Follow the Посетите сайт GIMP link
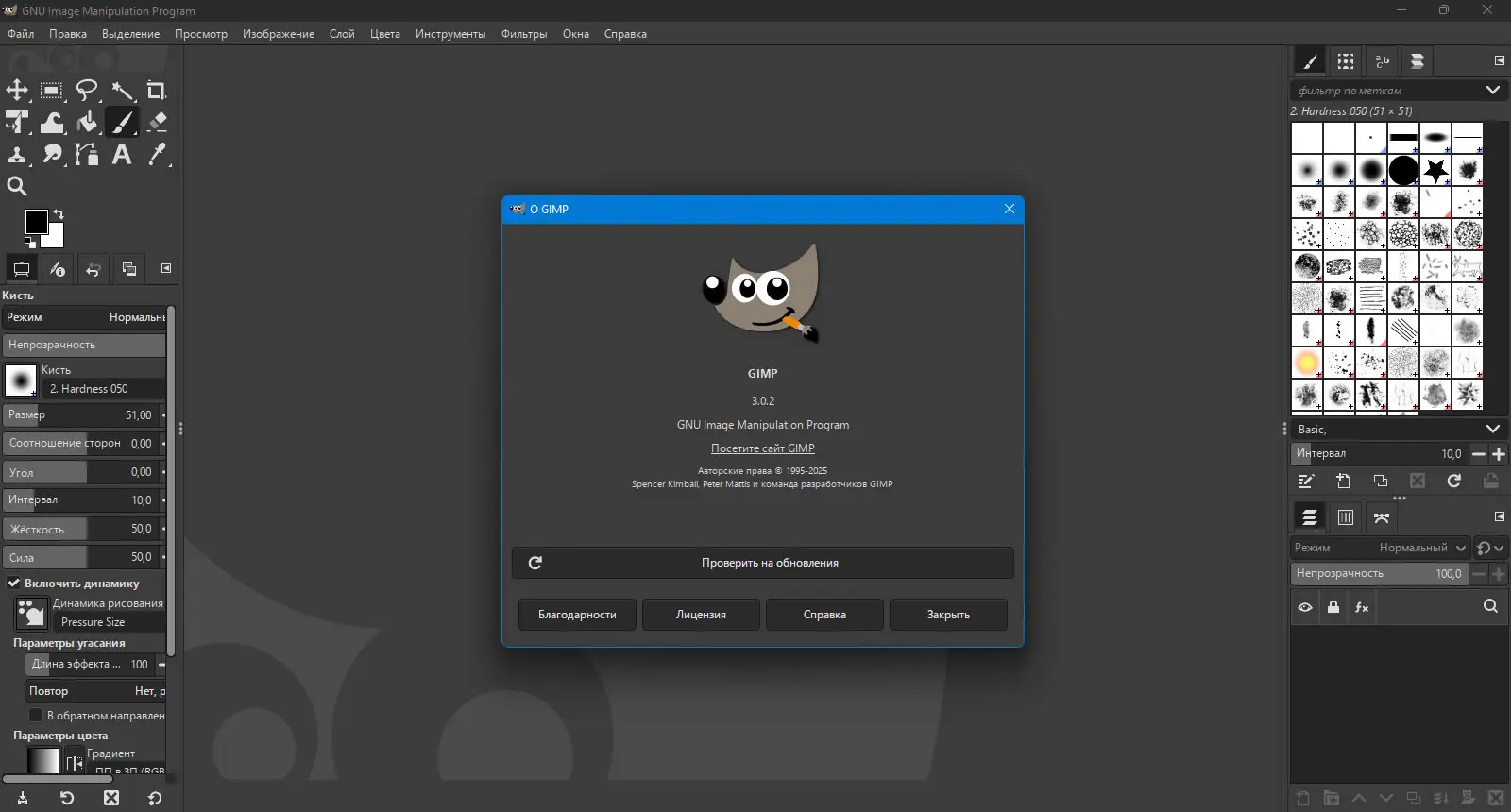The height and width of the screenshot is (812, 1511). tap(763, 448)
